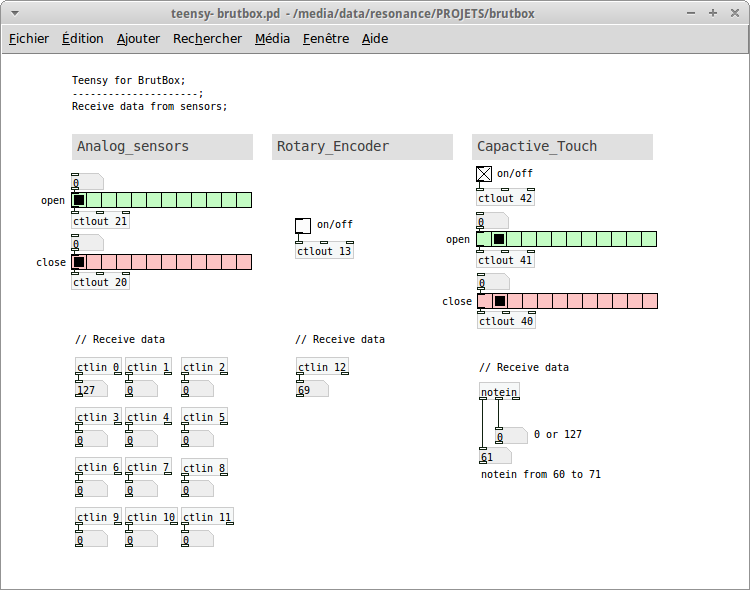The height and width of the screenshot is (590, 750).
Task: Select second cell of Capactive open radio
Action: 499,239
